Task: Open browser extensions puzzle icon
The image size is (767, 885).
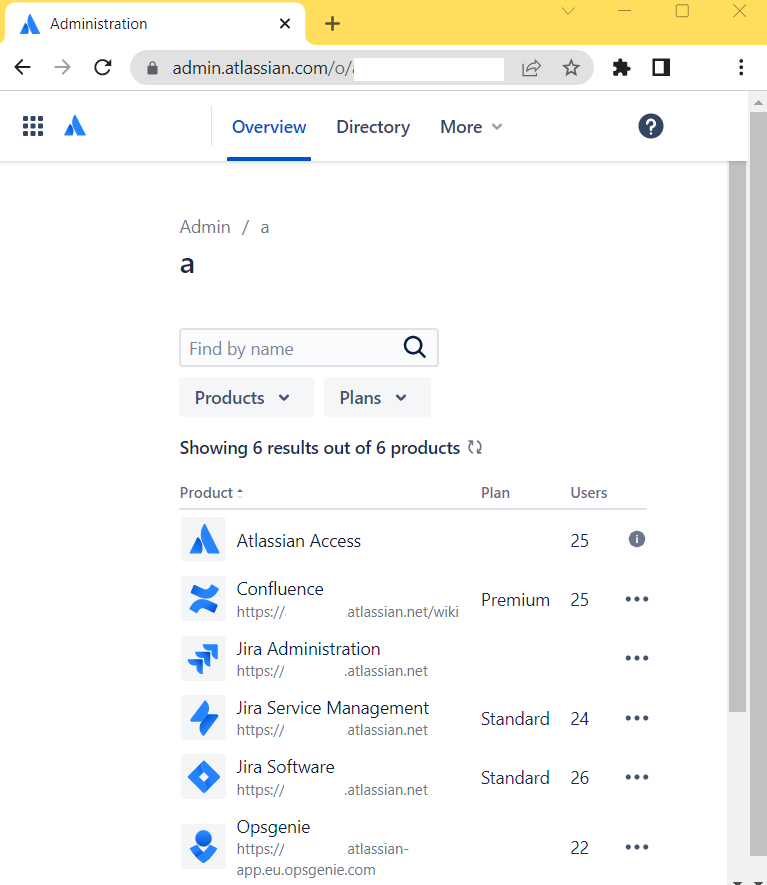Action: (621, 67)
